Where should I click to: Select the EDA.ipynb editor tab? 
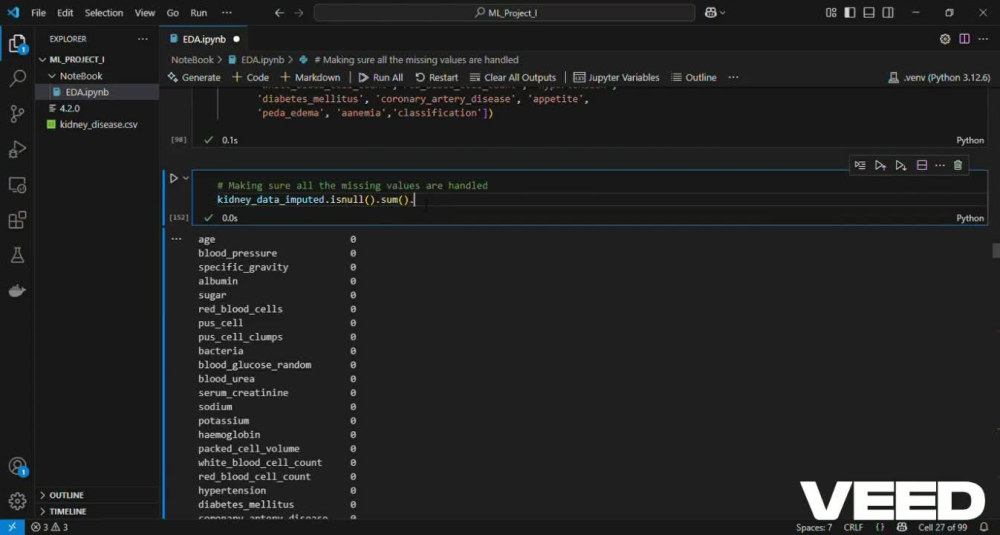(x=205, y=39)
